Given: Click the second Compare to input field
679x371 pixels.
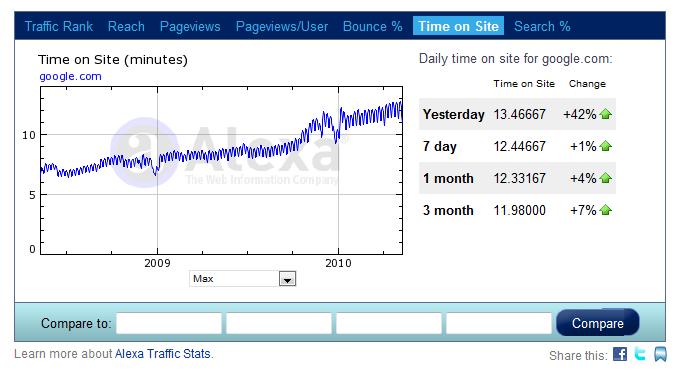Looking at the screenshot, I should [x=279, y=323].
